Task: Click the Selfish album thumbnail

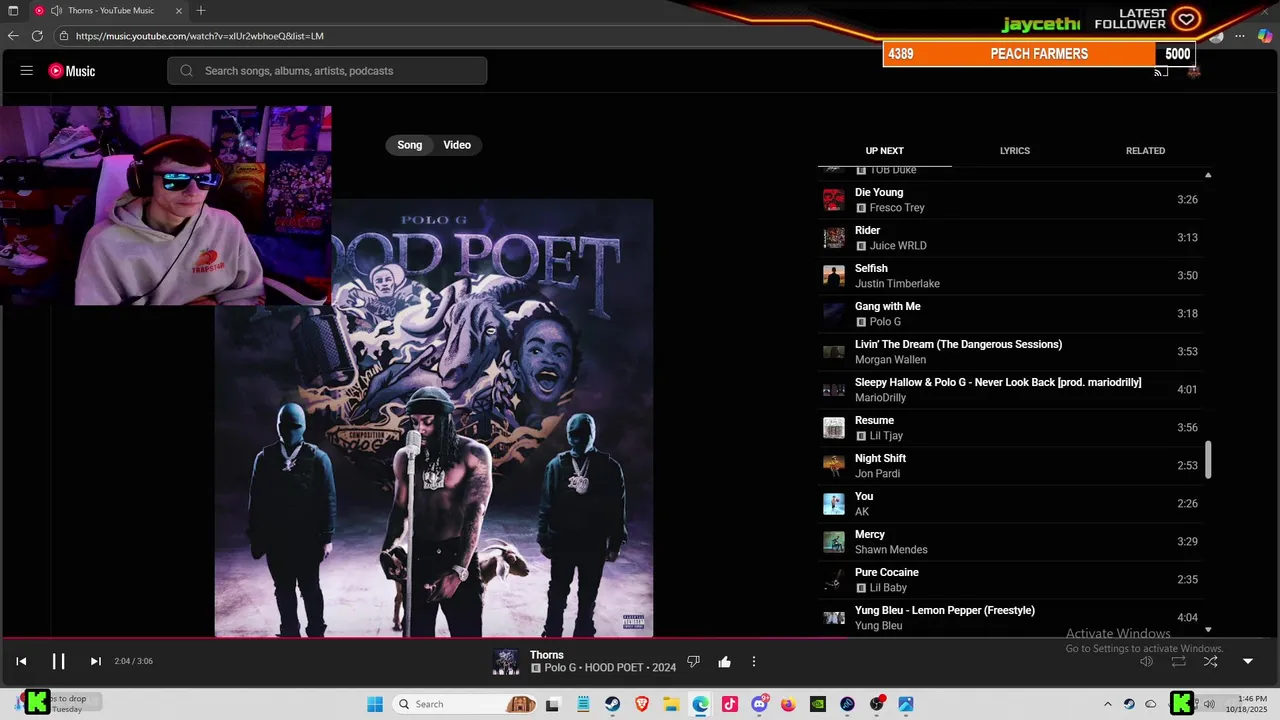Action: point(834,276)
